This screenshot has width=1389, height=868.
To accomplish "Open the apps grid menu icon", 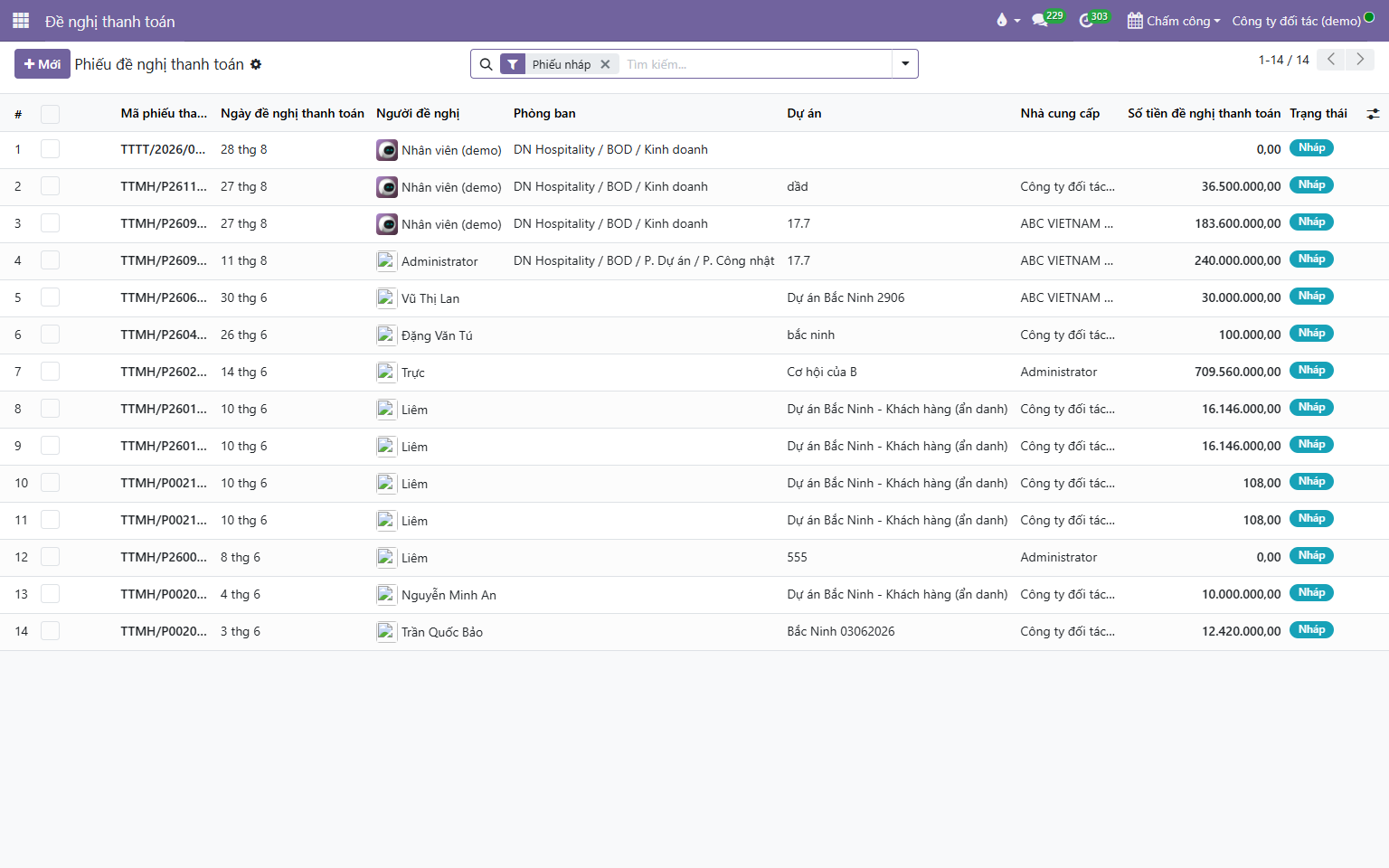I will [21, 21].
